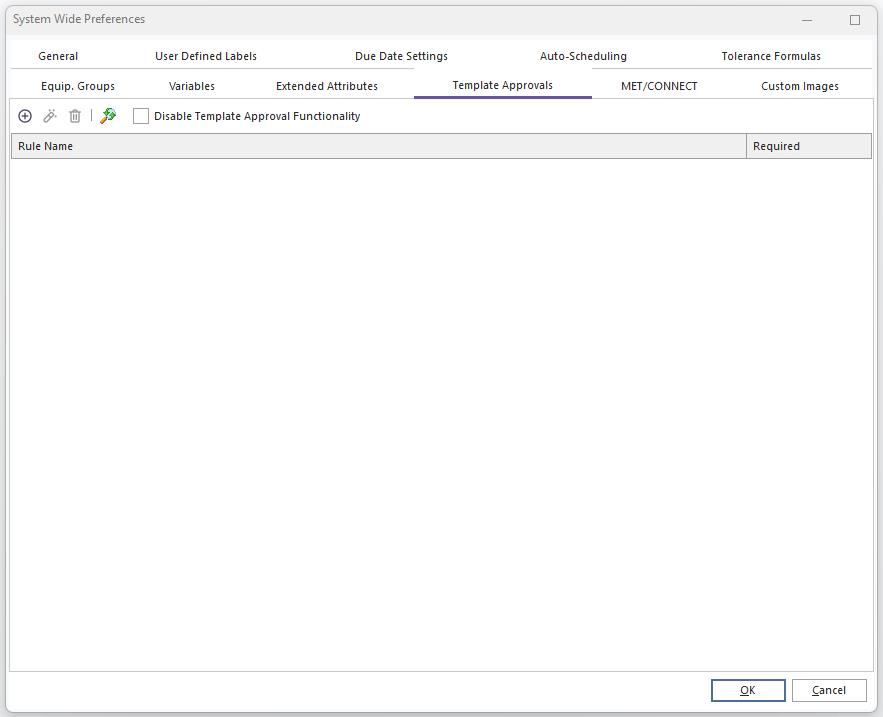Go to Custom Images tab
Screen dimensions: 883x717
click(800, 86)
